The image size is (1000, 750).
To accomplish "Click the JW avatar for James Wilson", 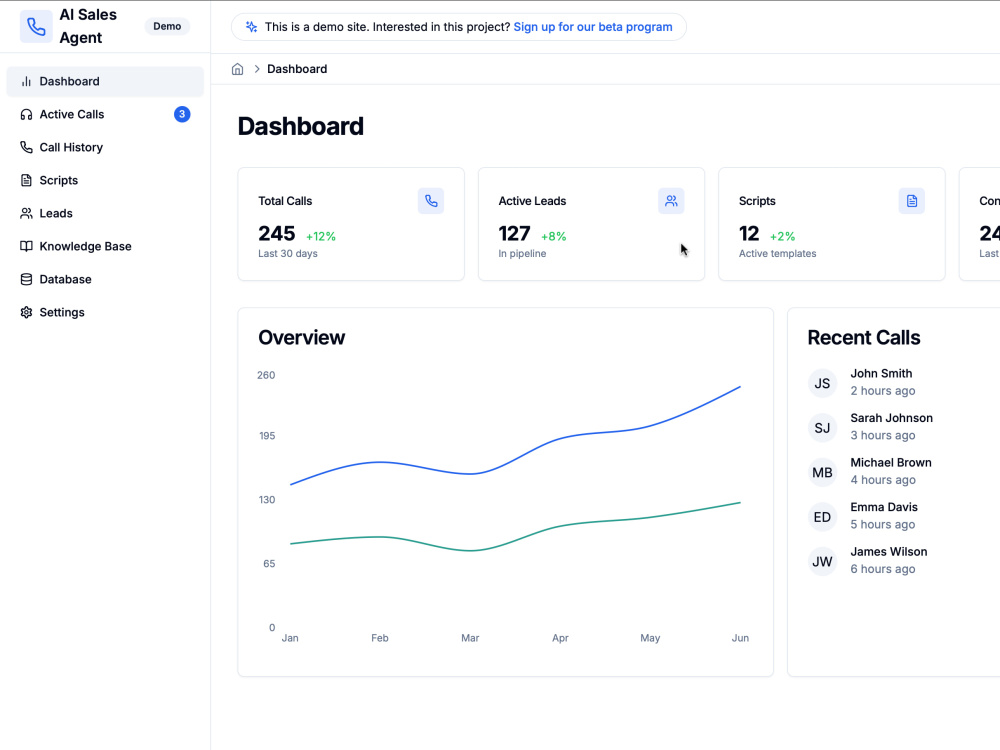I will tap(822, 561).
